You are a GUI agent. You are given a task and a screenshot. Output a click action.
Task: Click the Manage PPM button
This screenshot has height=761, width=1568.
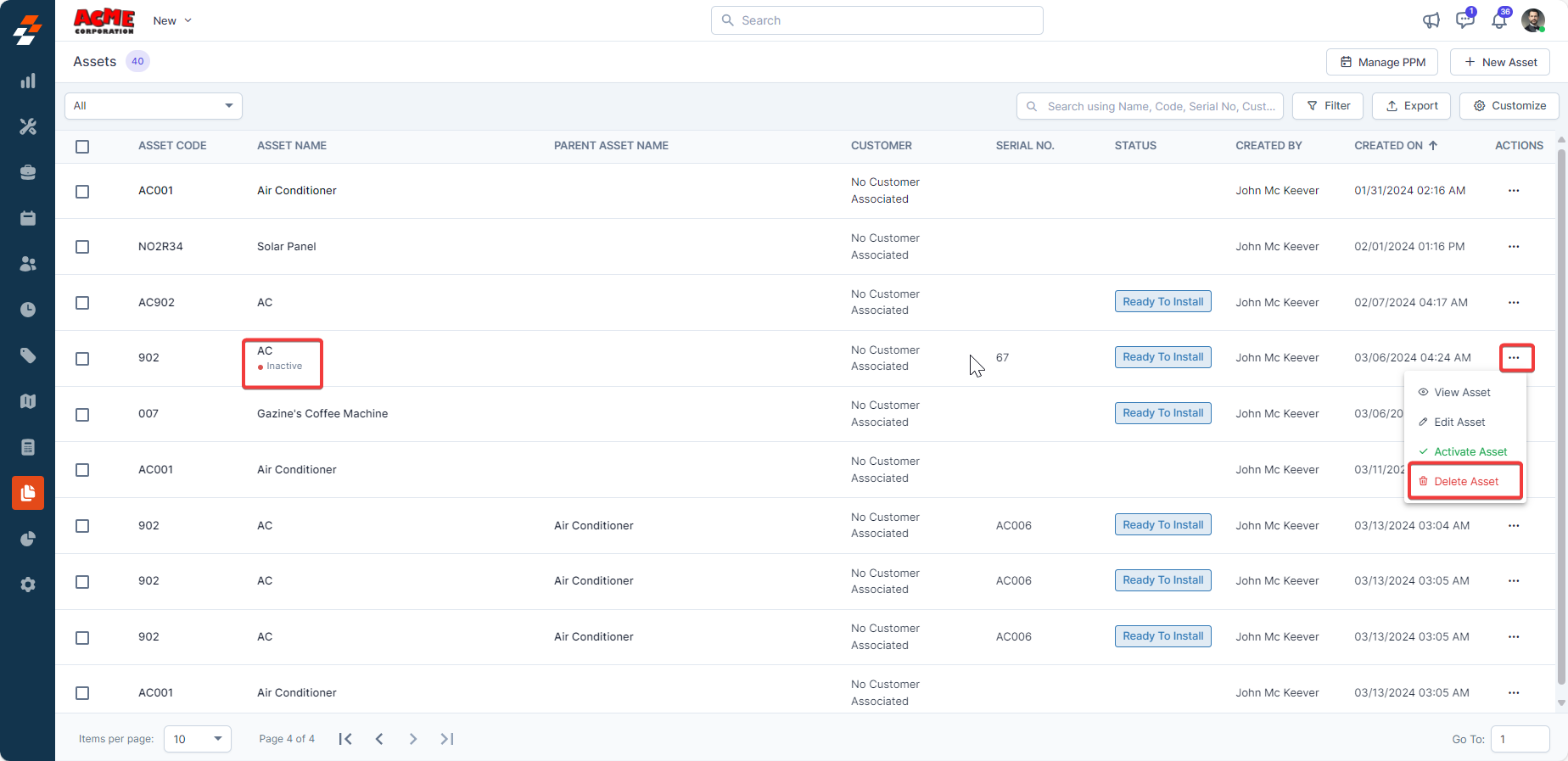click(1382, 62)
